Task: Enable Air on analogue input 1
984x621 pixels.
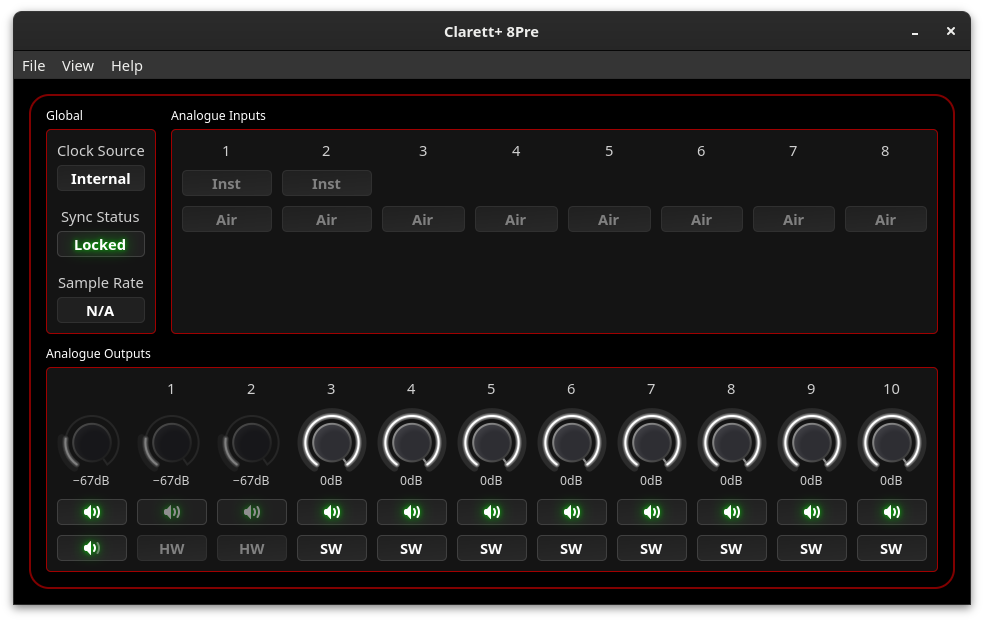Action: (x=226, y=219)
